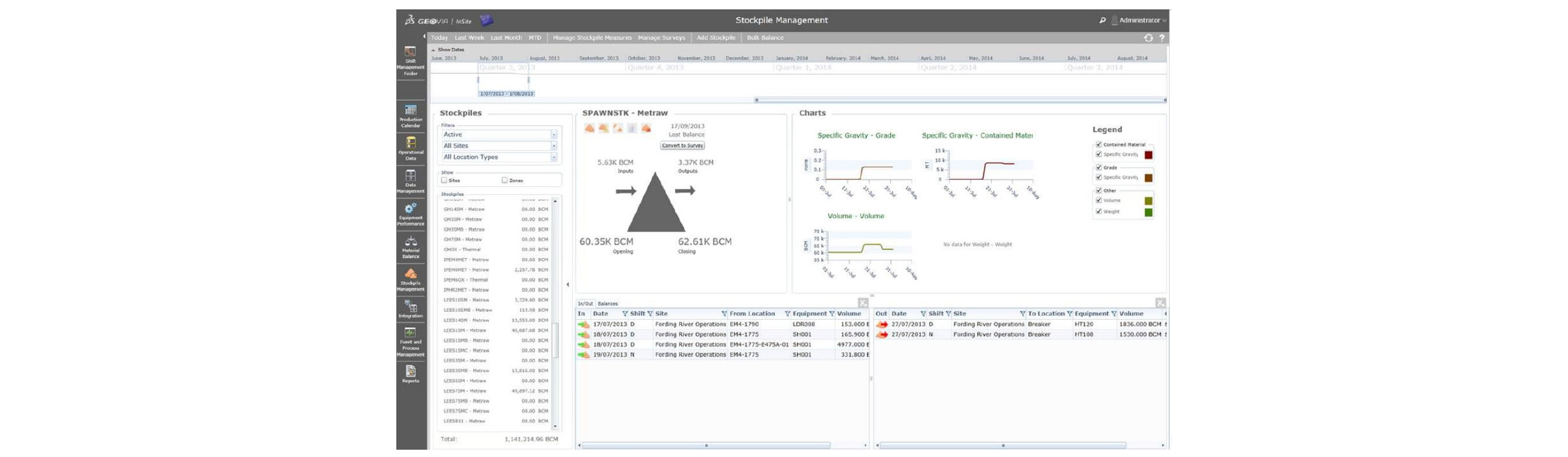
Task: Go to Data Management module
Action: (x=410, y=180)
